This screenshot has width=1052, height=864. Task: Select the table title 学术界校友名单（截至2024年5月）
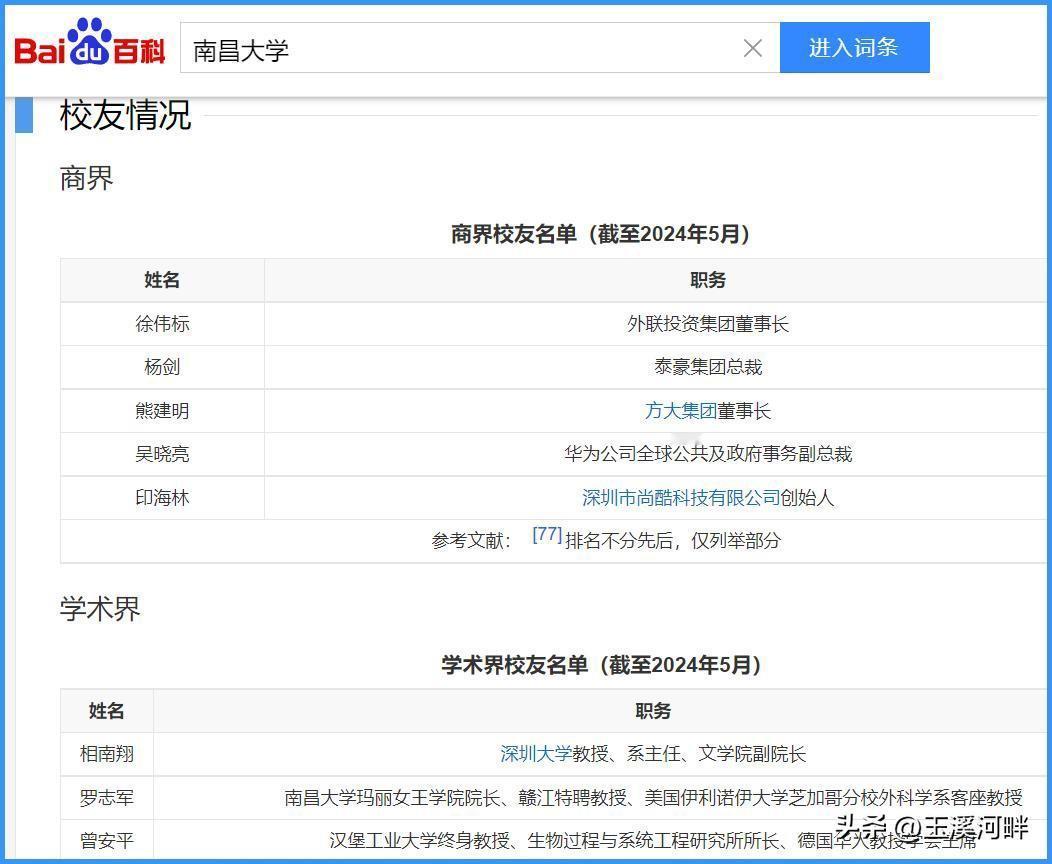pos(601,665)
